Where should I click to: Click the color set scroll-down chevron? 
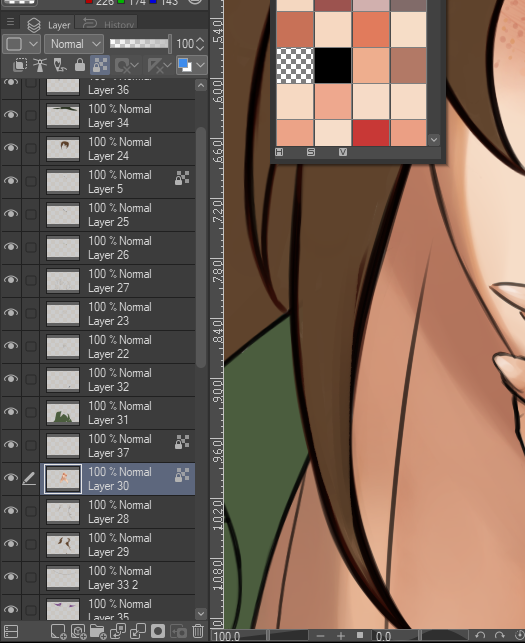[434, 140]
